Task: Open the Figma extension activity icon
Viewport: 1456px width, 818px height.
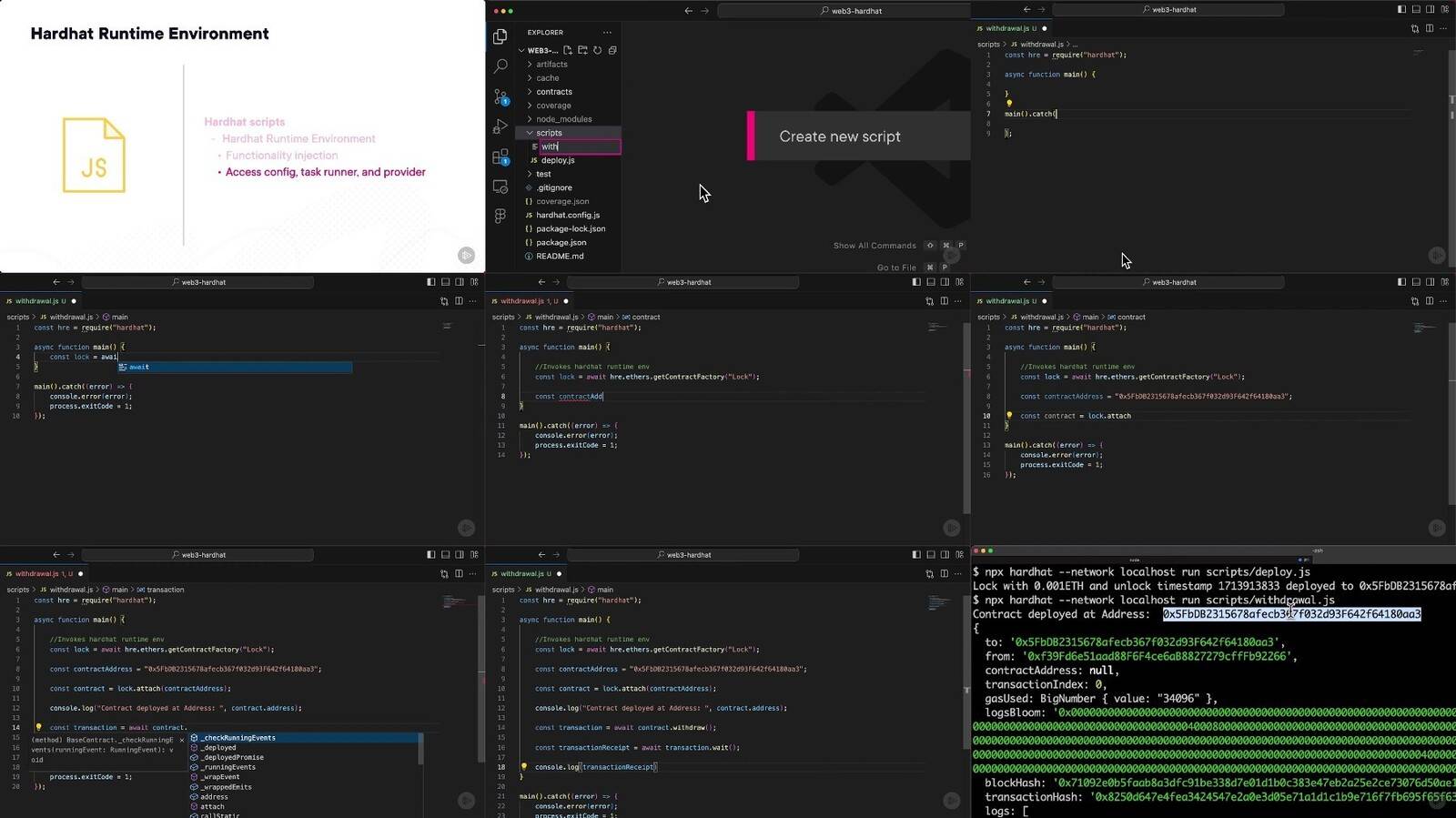Action: (500, 216)
